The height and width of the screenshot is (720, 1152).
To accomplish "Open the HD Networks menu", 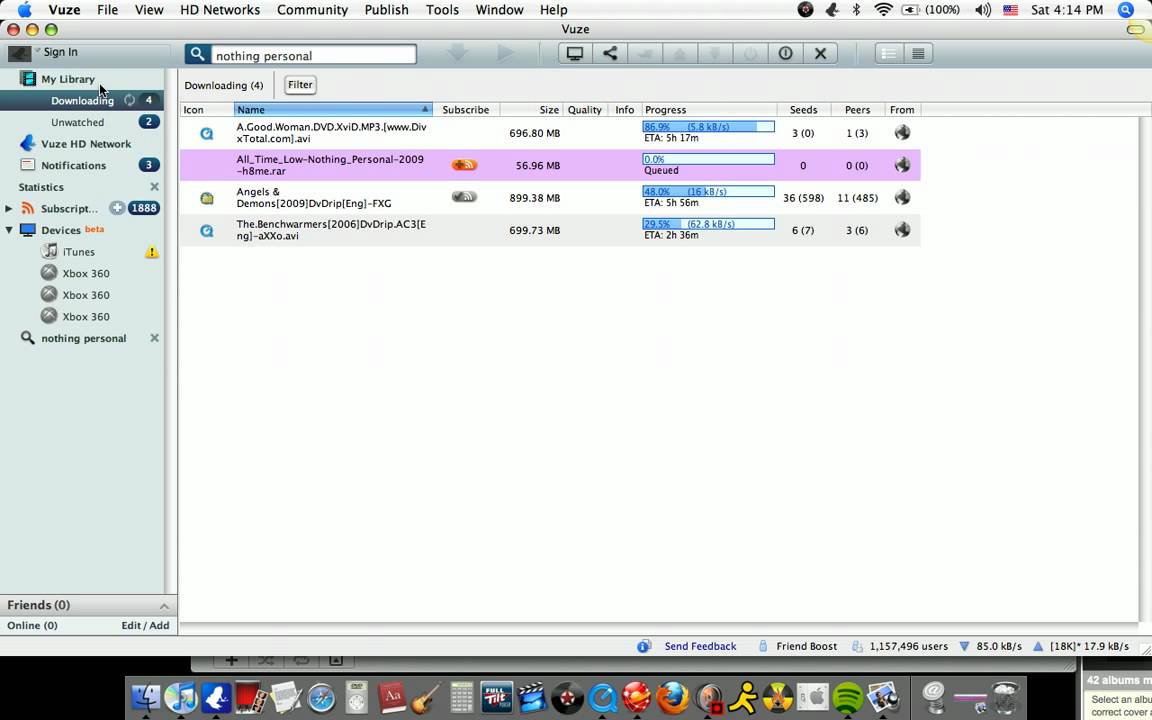I will point(220,10).
